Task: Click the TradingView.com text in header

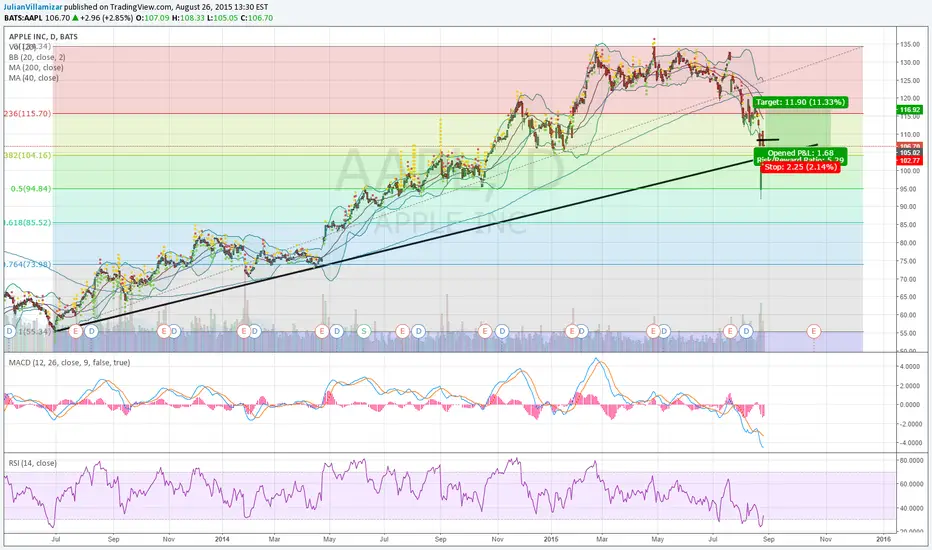Action: [141, 7]
